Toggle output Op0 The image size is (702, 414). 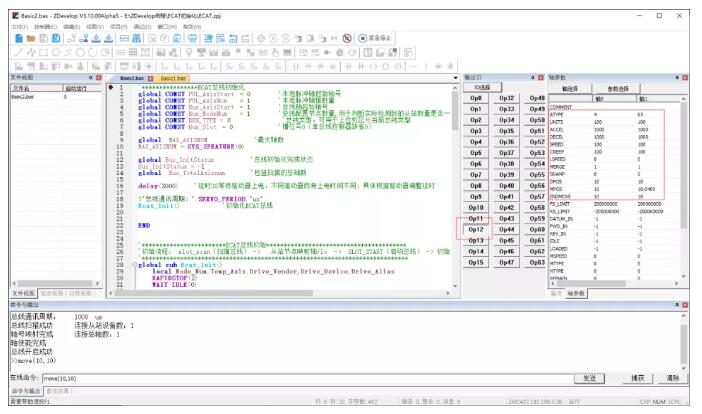tap(476, 98)
